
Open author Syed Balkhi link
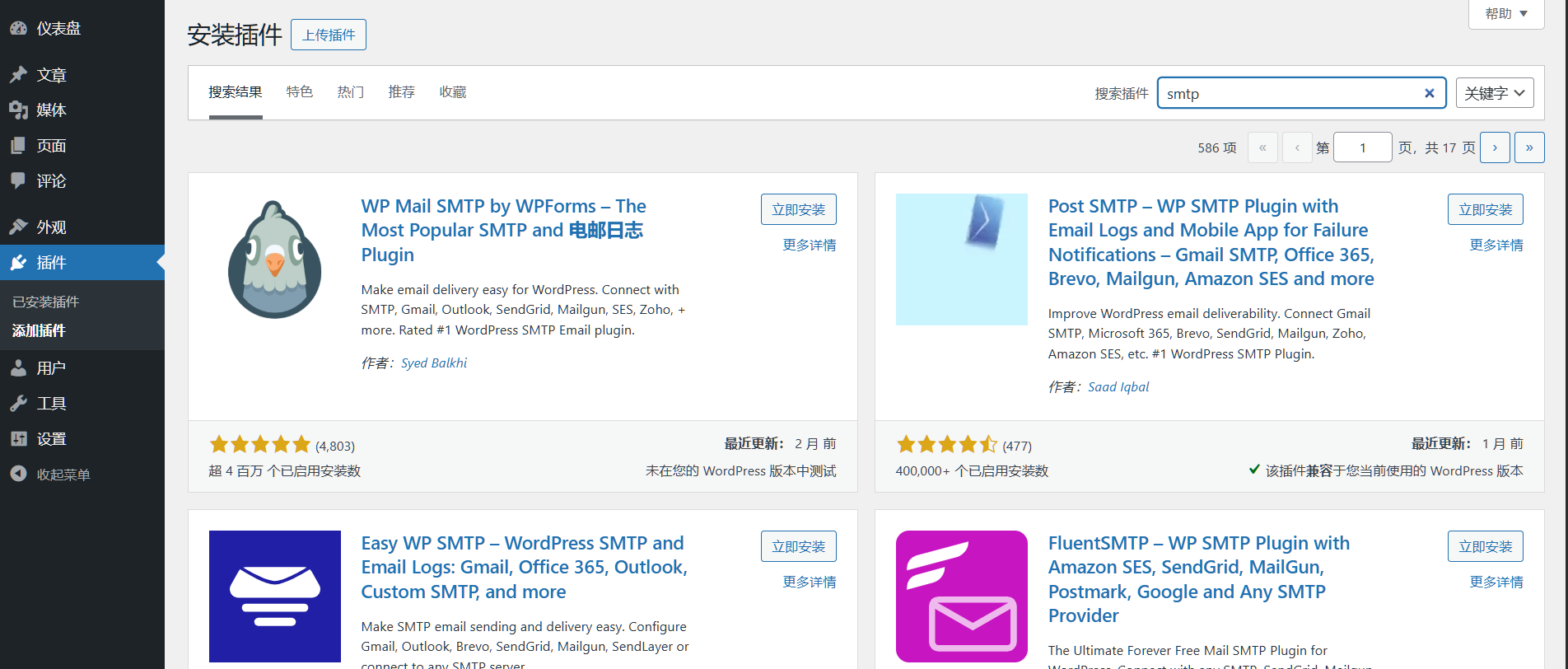click(434, 363)
